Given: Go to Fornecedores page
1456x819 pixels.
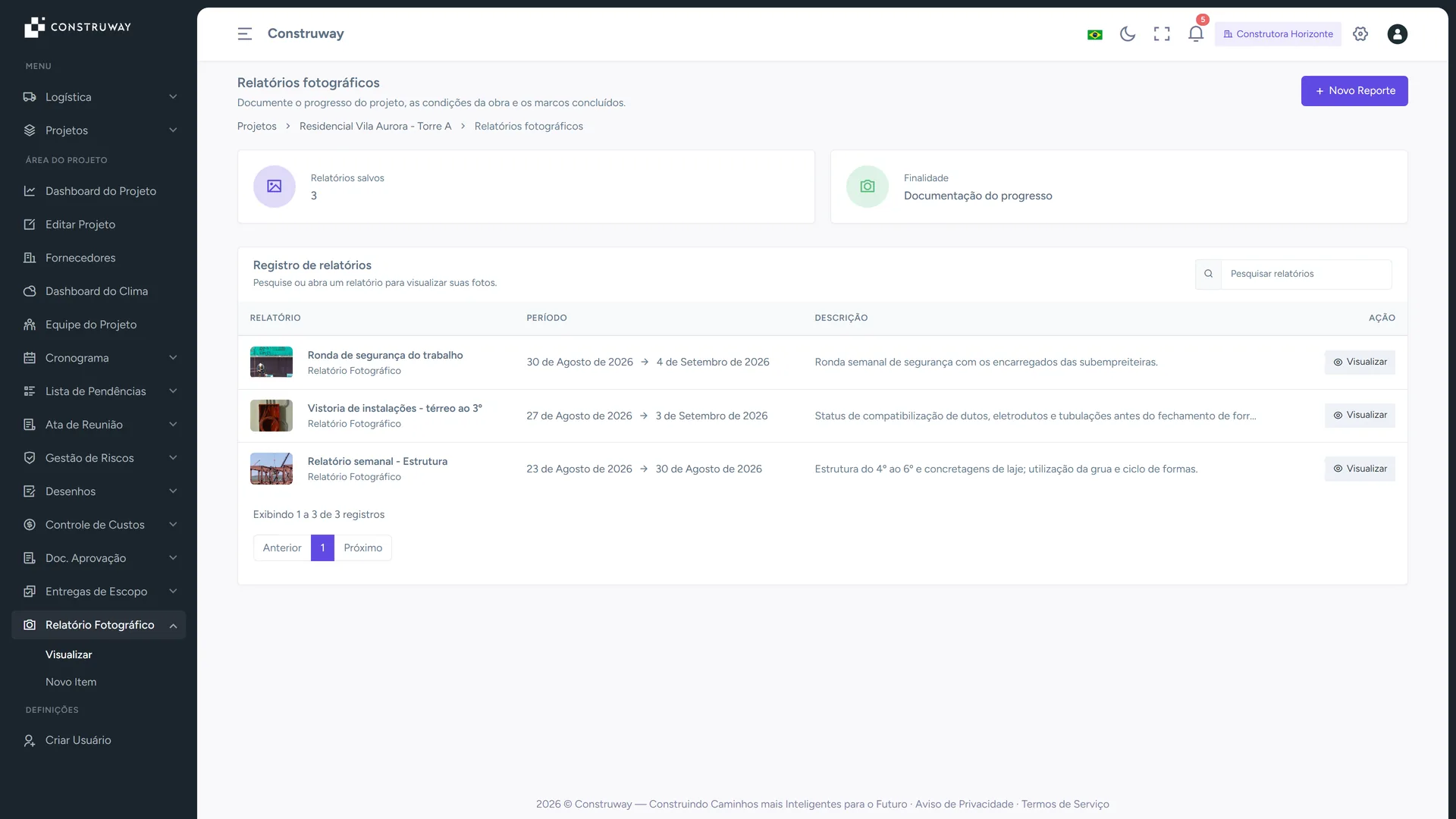Looking at the screenshot, I should pyautogui.click(x=99, y=258).
